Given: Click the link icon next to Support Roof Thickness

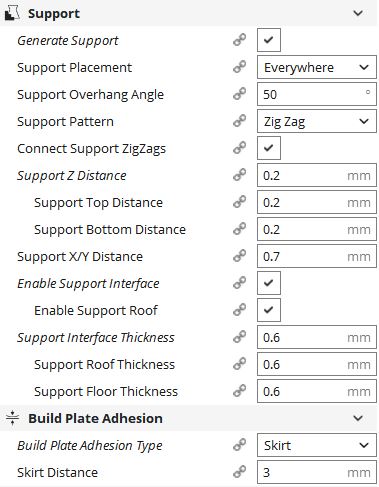Looking at the screenshot, I should click(239, 364).
